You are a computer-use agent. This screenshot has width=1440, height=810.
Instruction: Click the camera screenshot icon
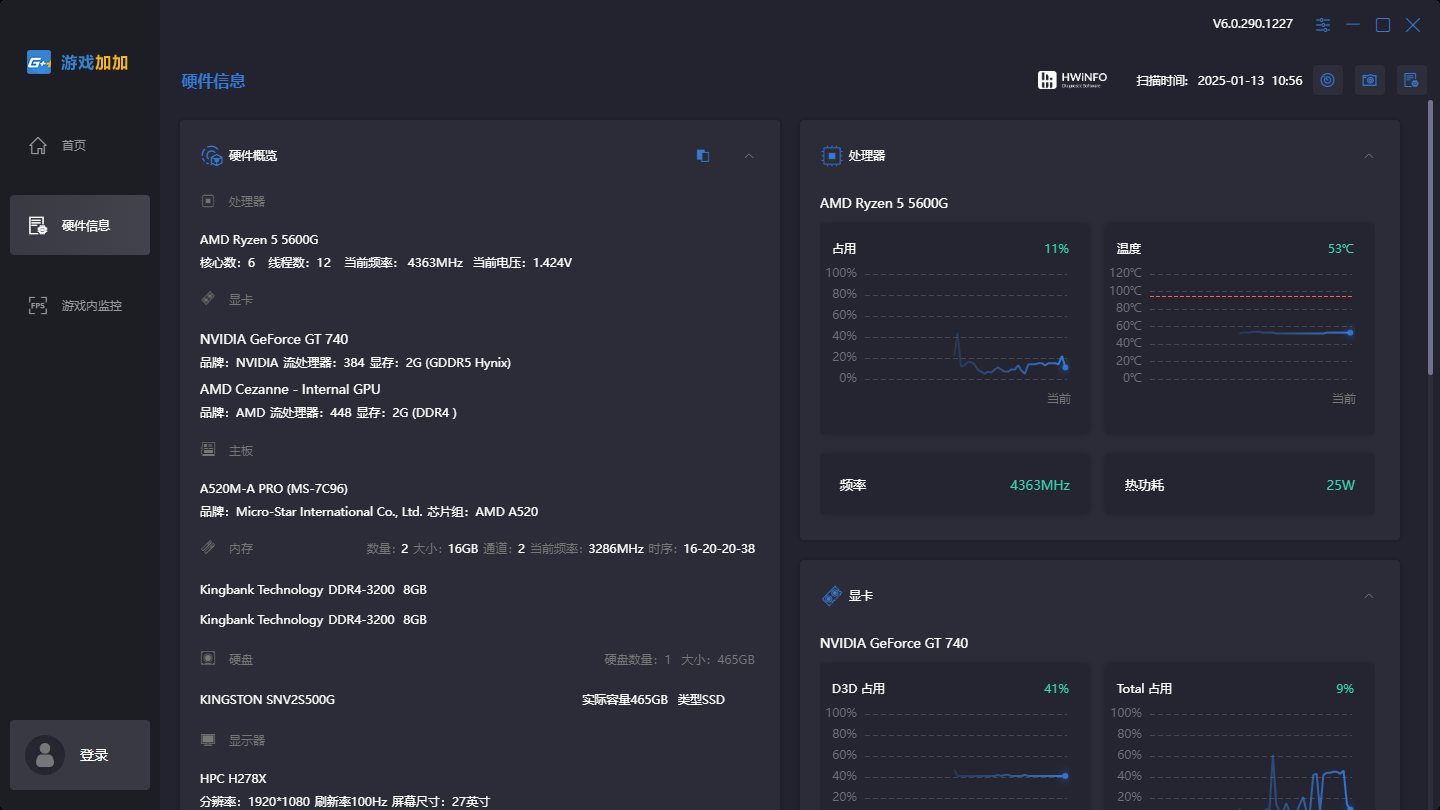(1370, 80)
